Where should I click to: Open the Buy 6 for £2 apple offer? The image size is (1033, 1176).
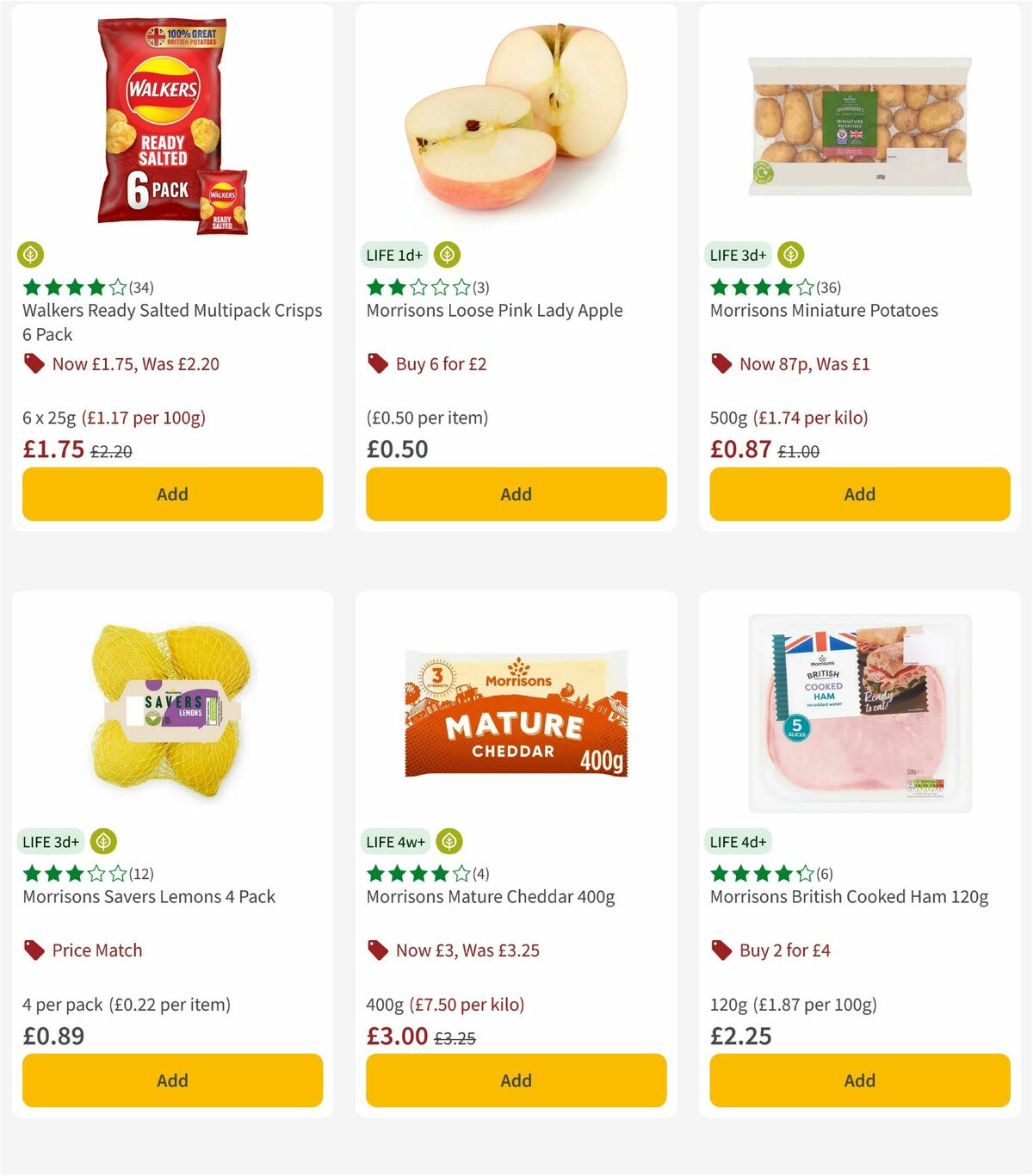[x=442, y=363]
